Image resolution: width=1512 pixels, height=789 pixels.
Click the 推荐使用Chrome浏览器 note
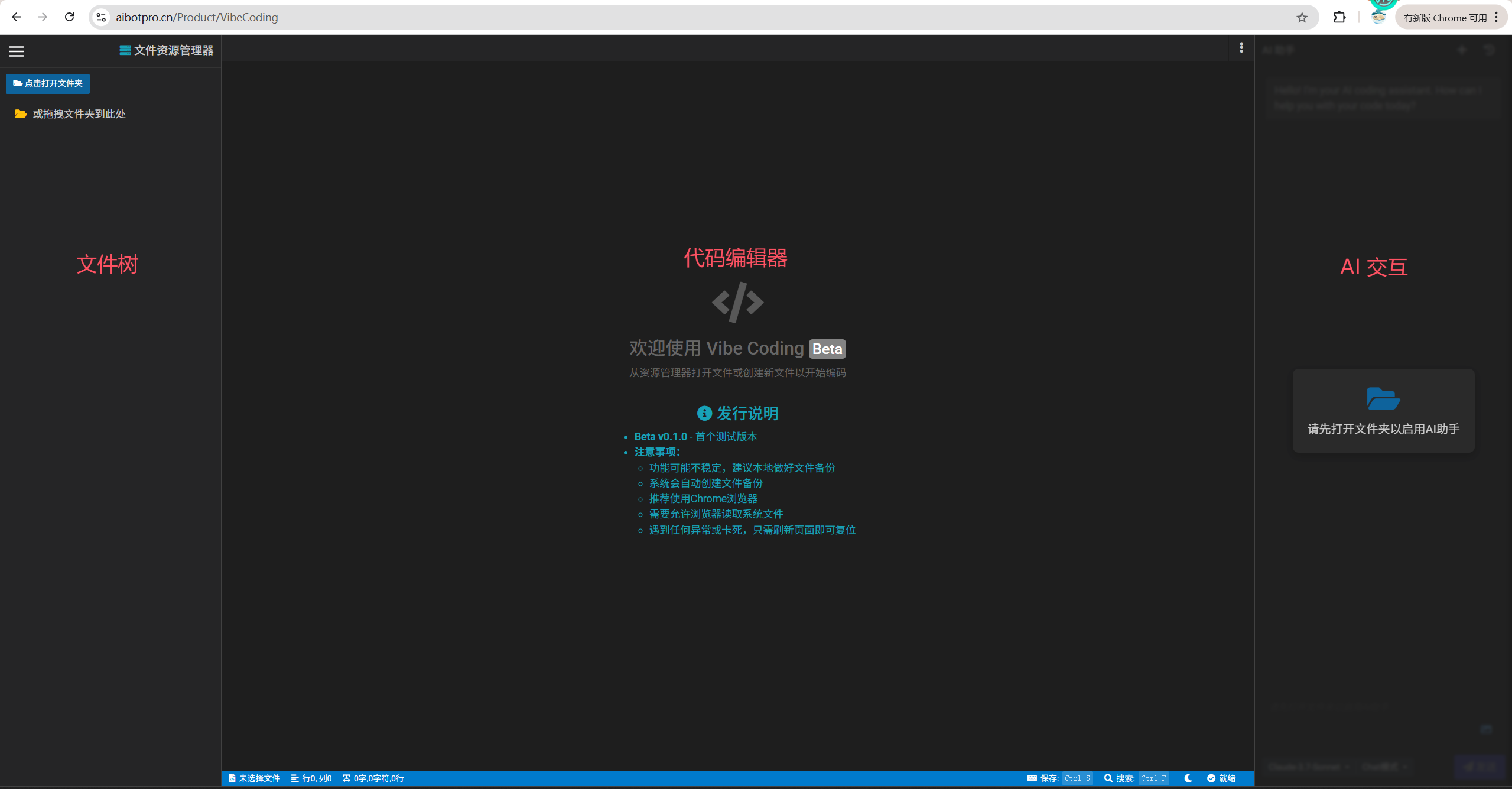tap(703, 499)
